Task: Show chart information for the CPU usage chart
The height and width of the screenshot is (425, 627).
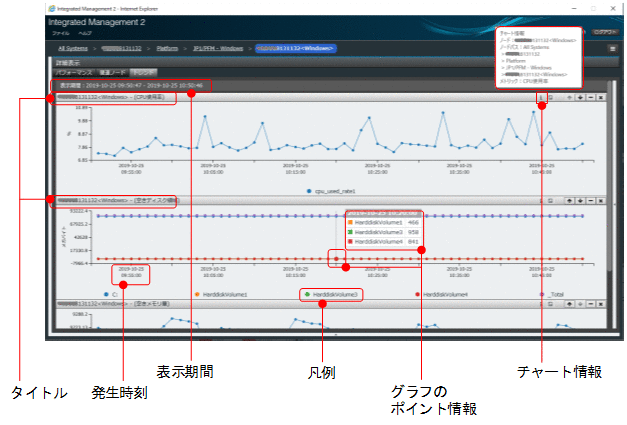Action: [x=541, y=98]
